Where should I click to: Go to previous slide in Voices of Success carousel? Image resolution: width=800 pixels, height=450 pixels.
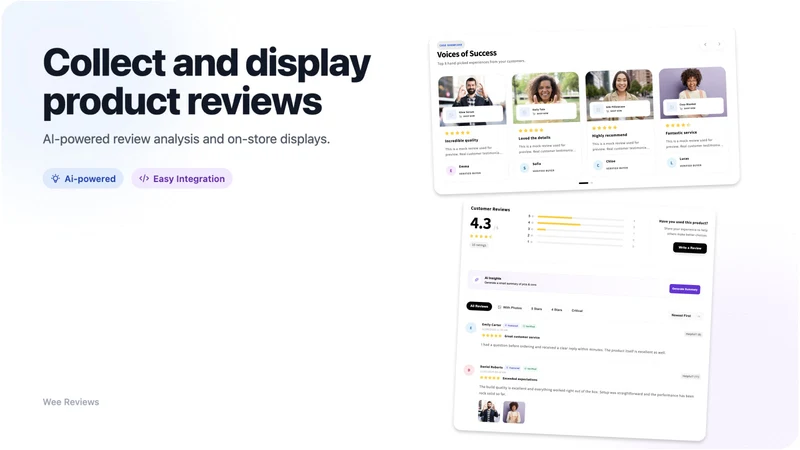pyautogui.click(x=705, y=44)
